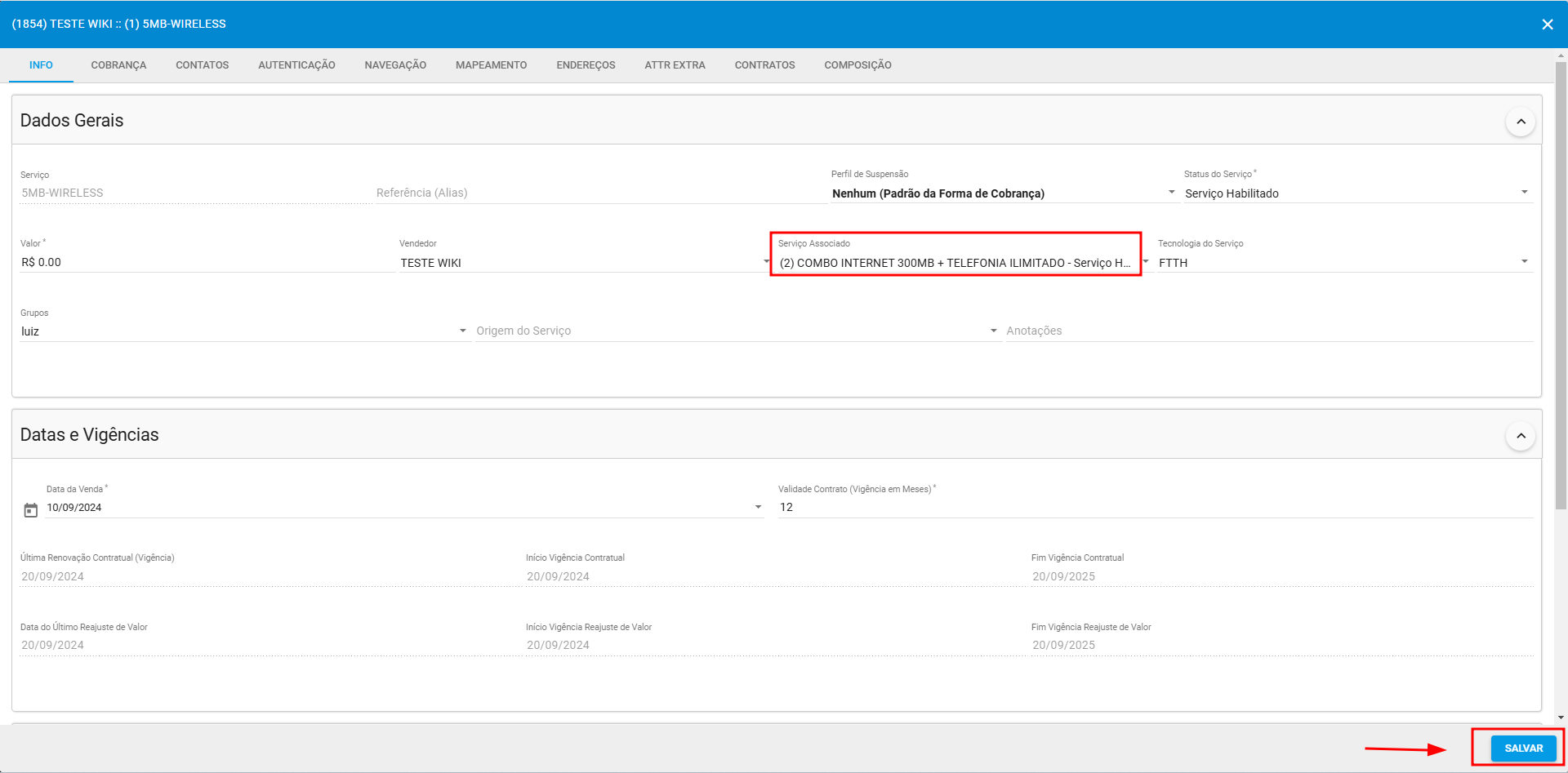The width and height of the screenshot is (1568, 773).
Task: Collapse the Datas e Vigências section
Action: click(1521, 436)
